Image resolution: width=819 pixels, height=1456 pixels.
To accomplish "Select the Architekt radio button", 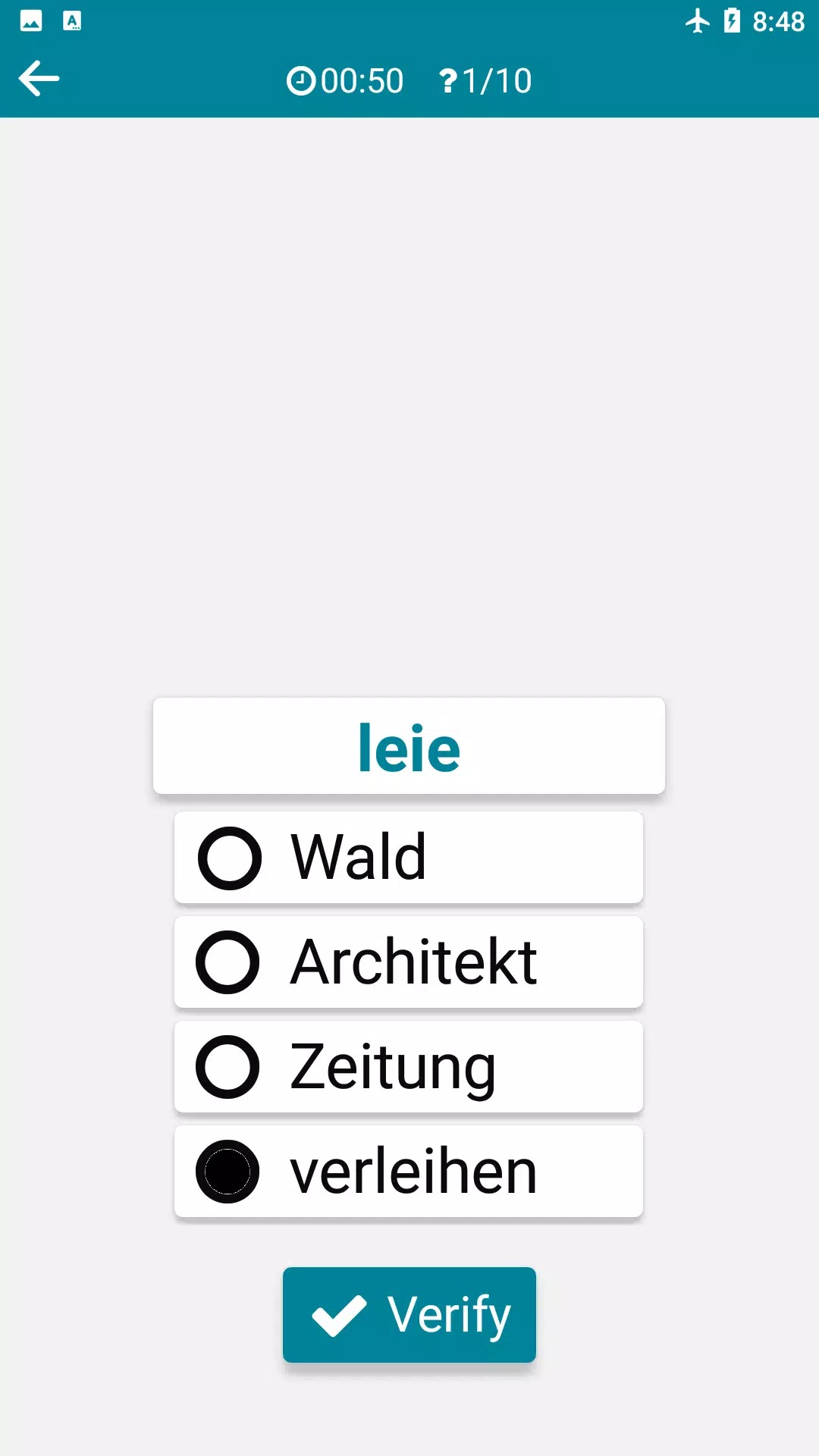I will (227, 962).
